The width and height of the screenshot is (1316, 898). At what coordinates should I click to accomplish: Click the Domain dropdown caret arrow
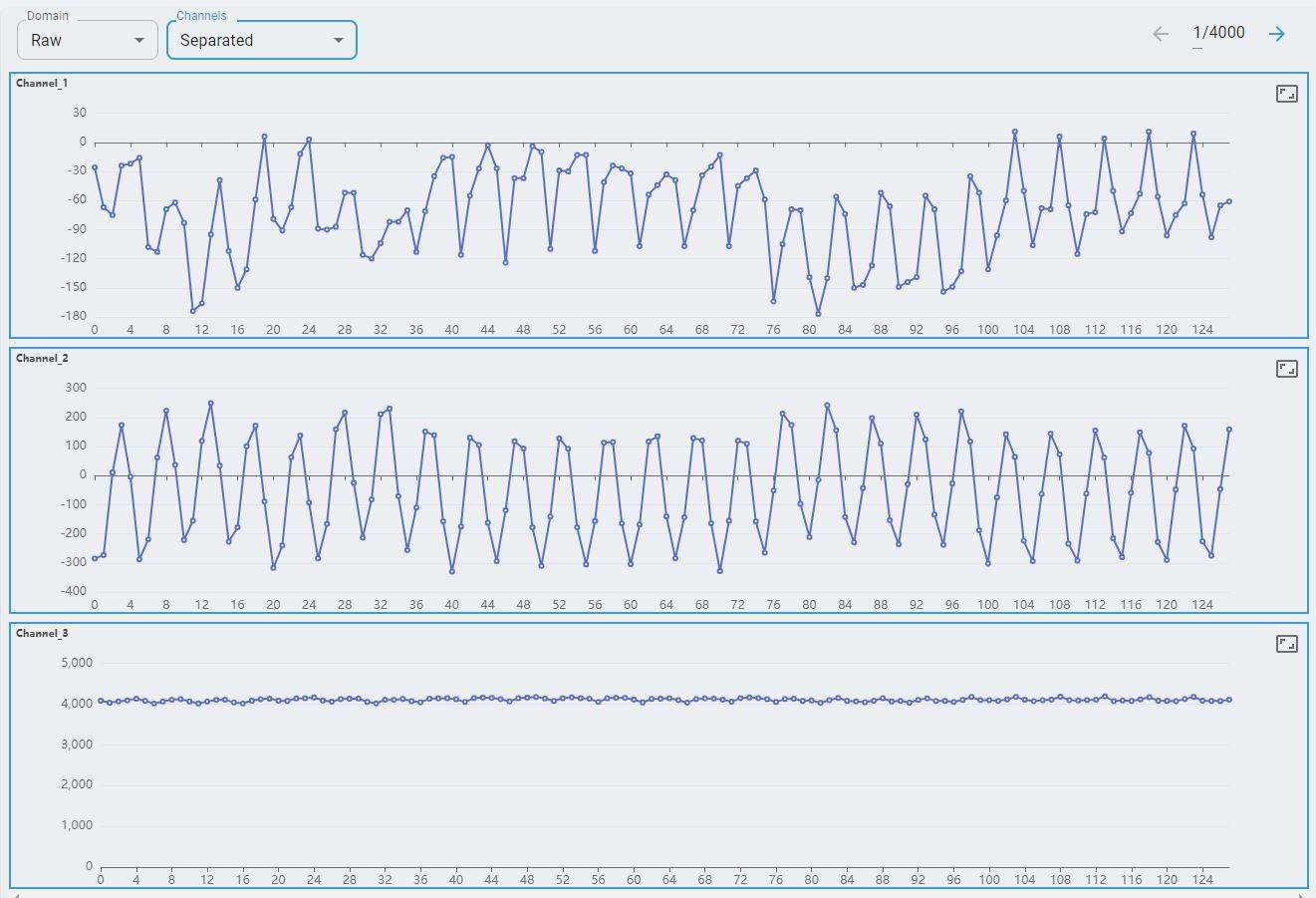tap(139, 40)
